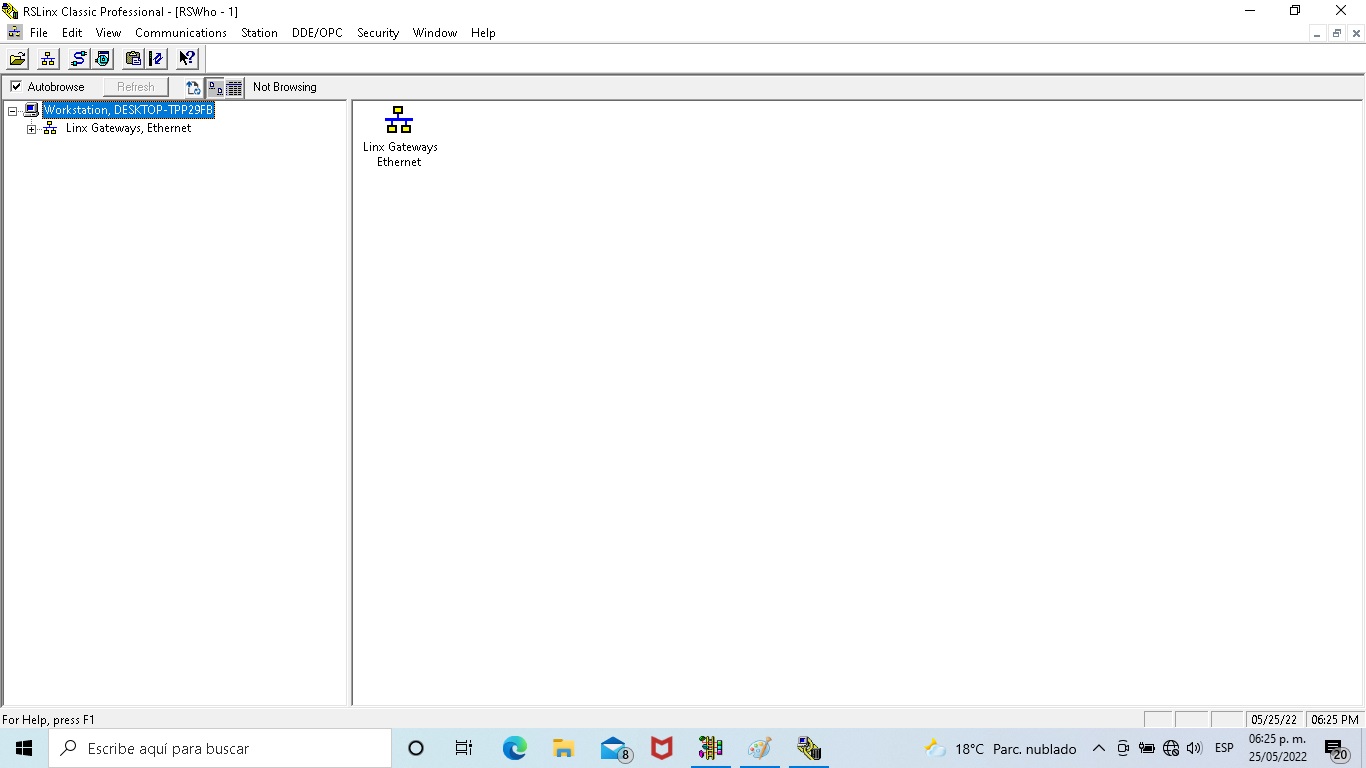Click the Task View taskbar icon
The width and height of the screenshot is (1366, 768).
click(464, 748)
